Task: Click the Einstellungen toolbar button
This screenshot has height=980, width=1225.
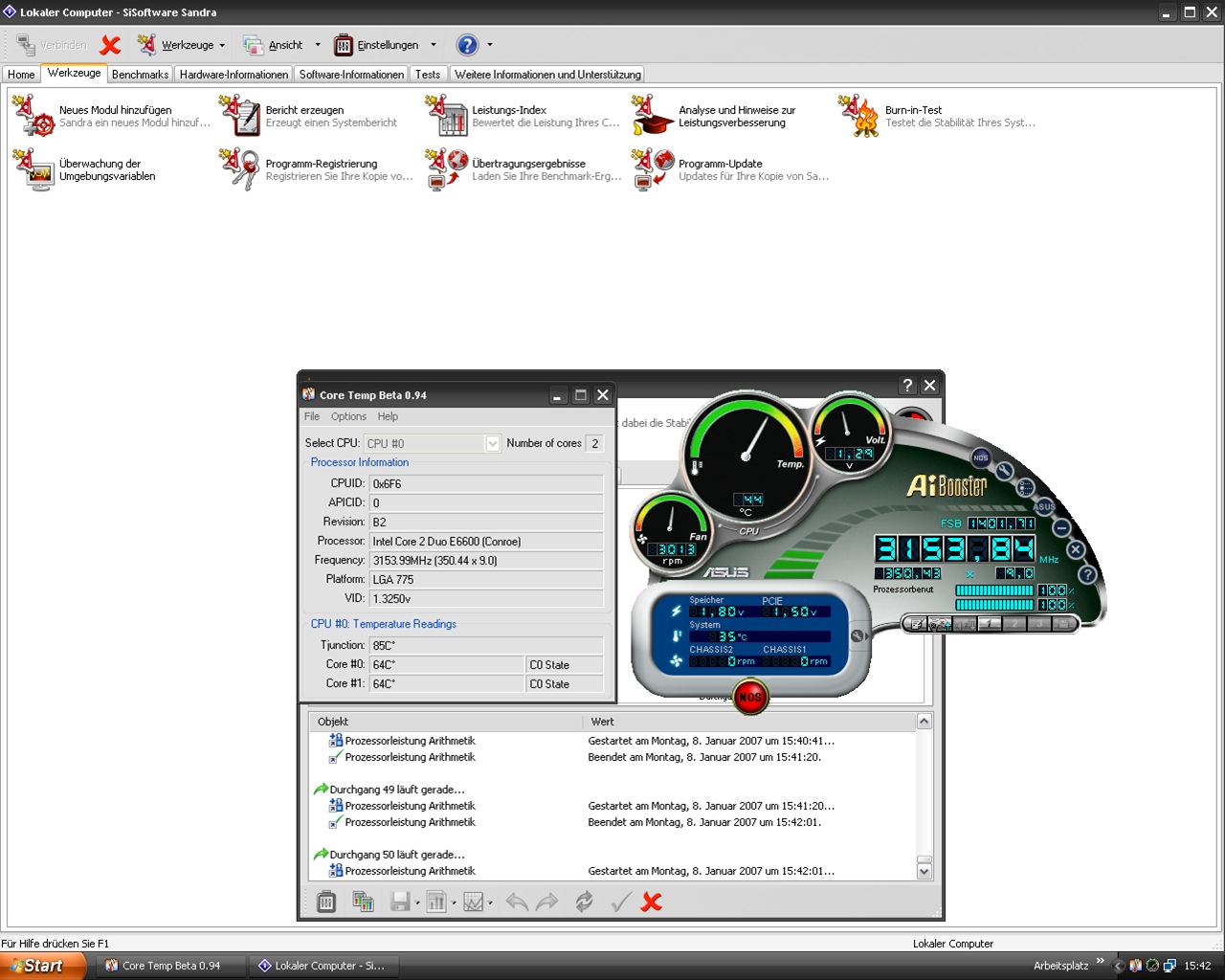Action: tap(376, 45)
